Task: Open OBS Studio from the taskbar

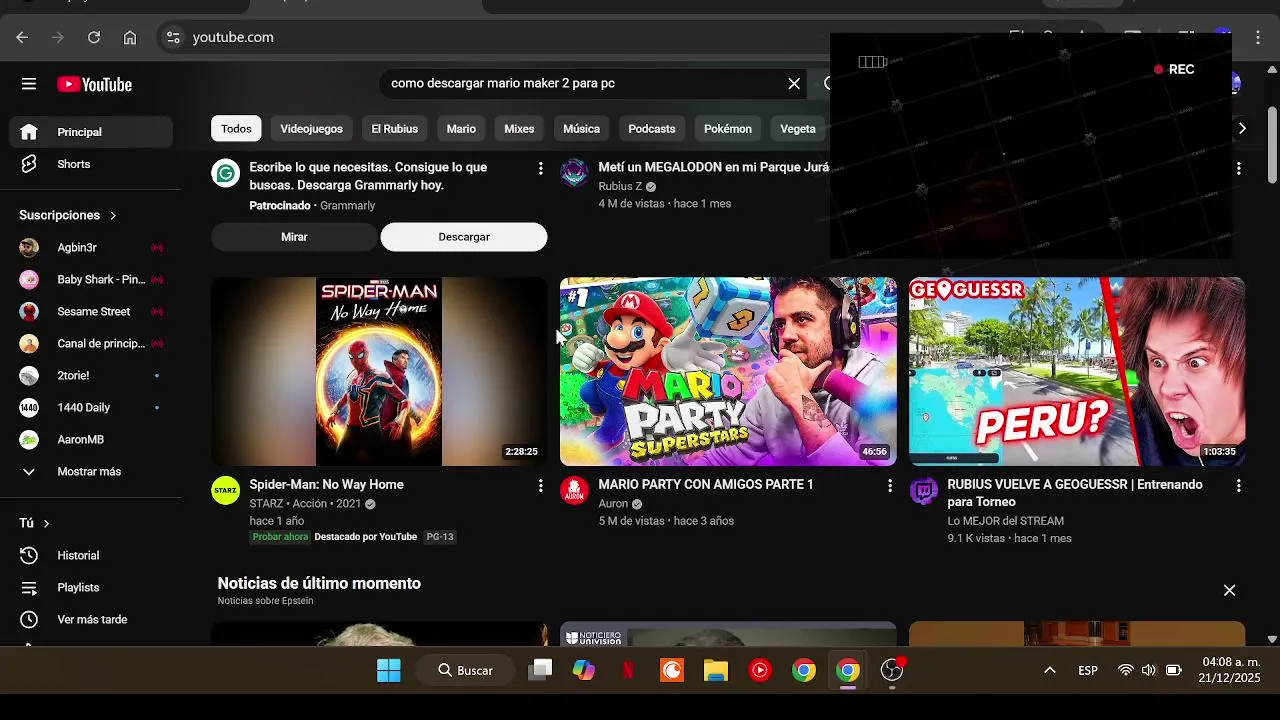Action: [892, 670]
